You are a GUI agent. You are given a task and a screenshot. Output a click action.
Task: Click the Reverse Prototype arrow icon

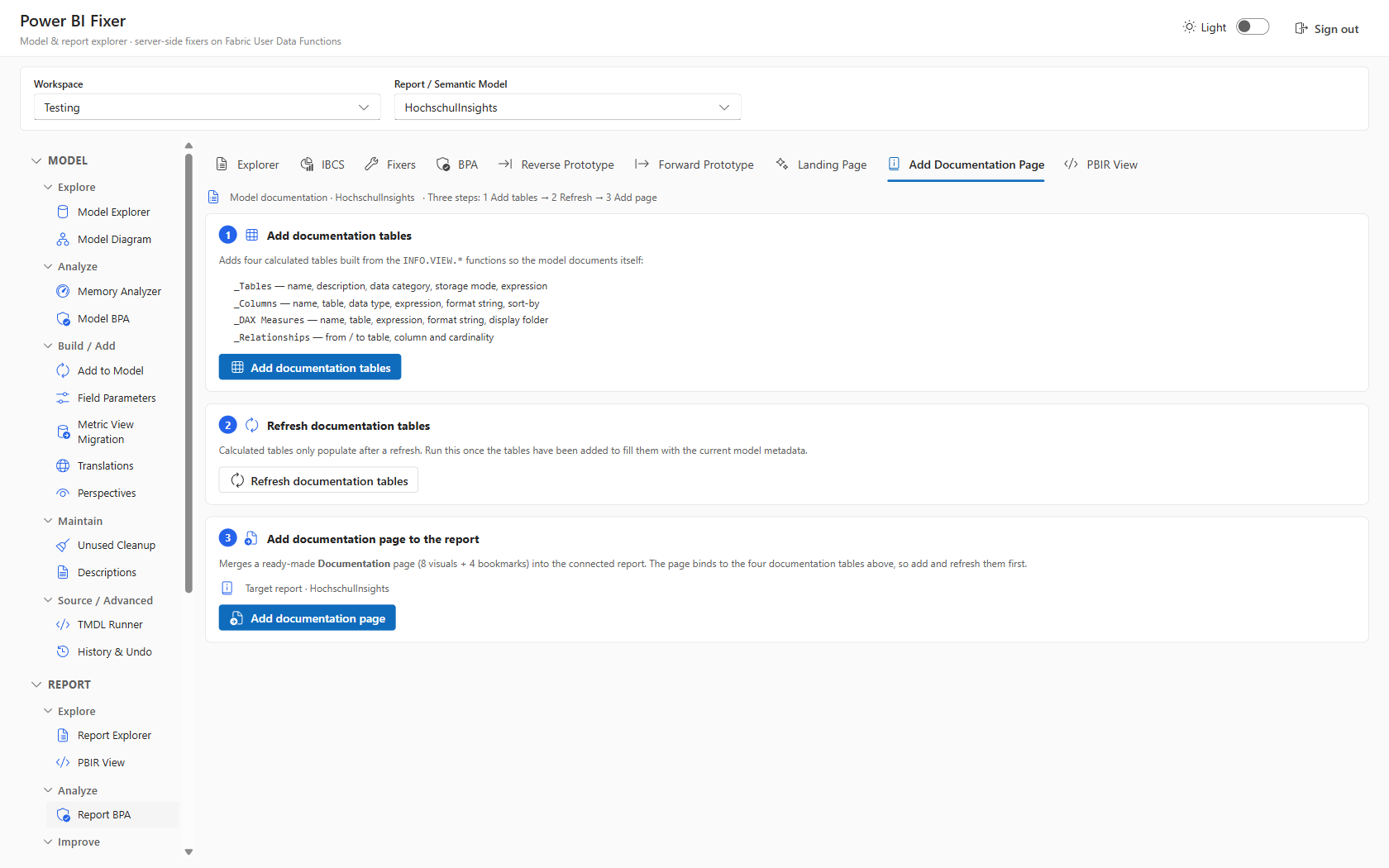click(x=505, y=164)
